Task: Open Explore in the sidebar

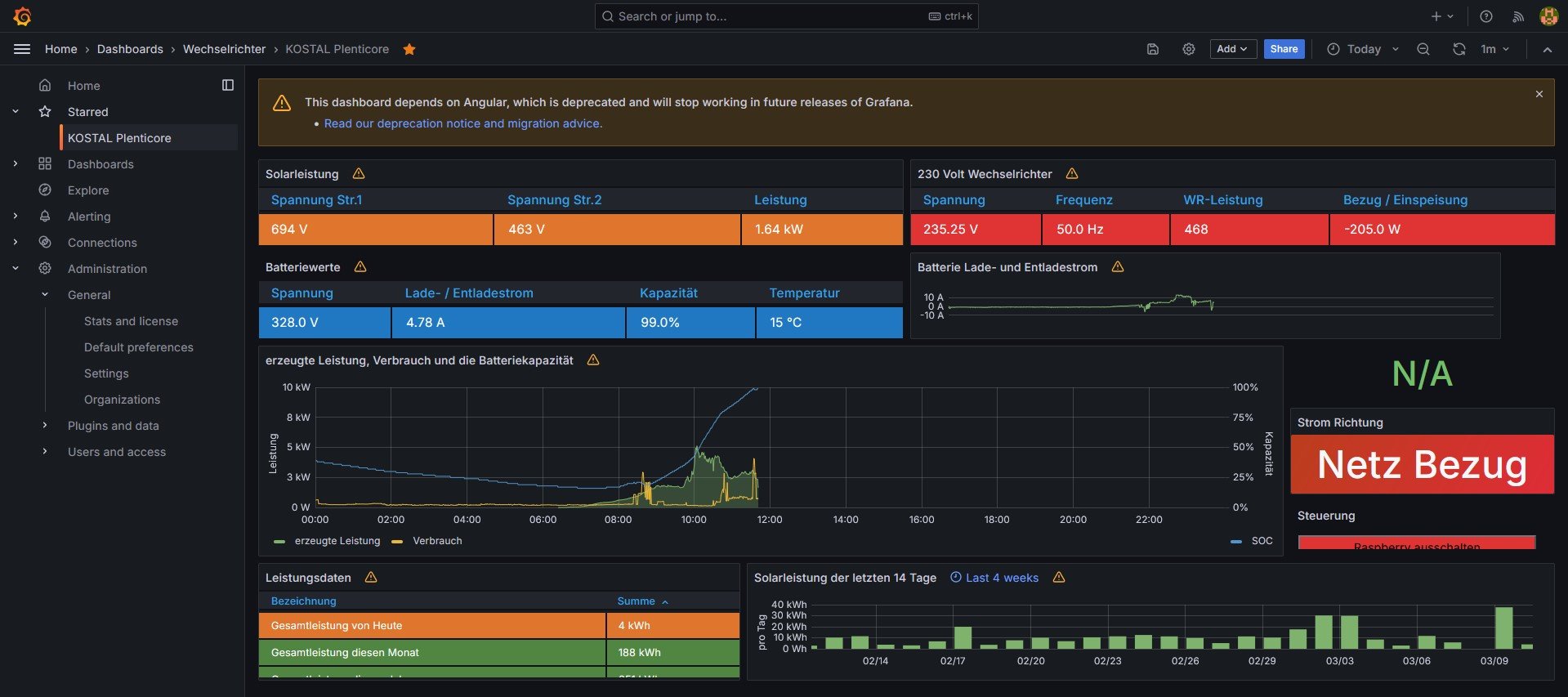Action: pos(88,190)
